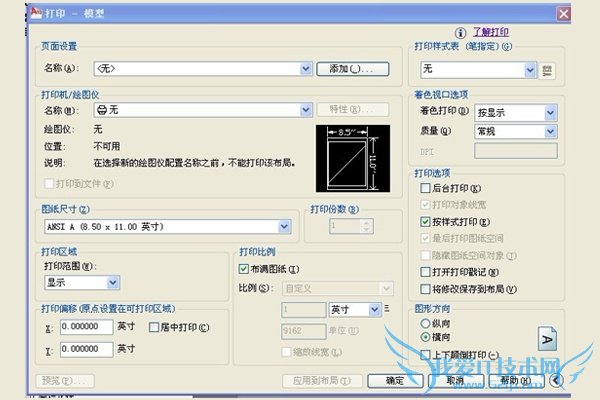Image resolution: width=600 pixels, height=400 pixels.
Task: Check the 居中打印 option
Action: (x=153, y=327)
